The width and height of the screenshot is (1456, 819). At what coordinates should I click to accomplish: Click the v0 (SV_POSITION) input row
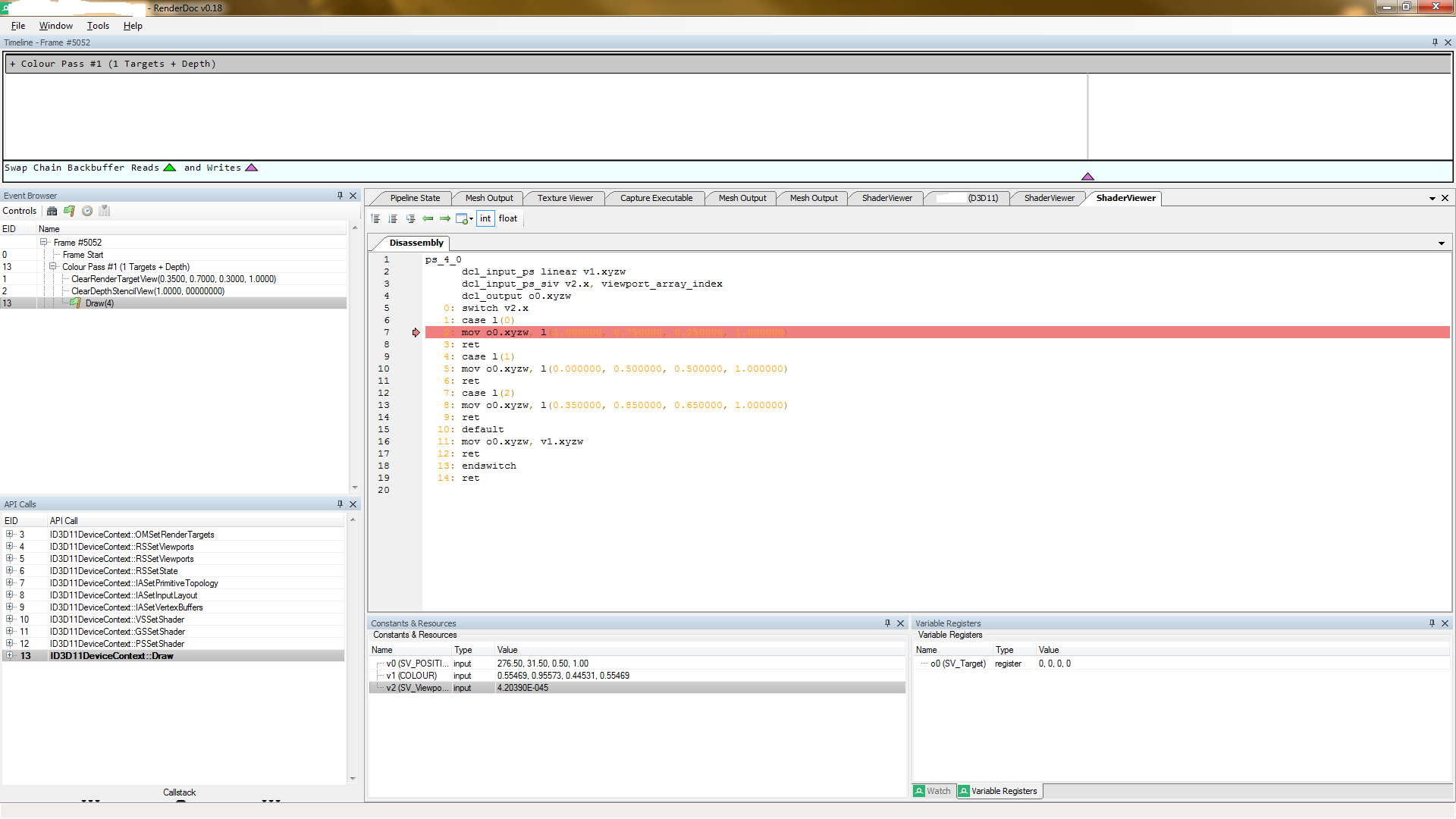click(637, 664)
